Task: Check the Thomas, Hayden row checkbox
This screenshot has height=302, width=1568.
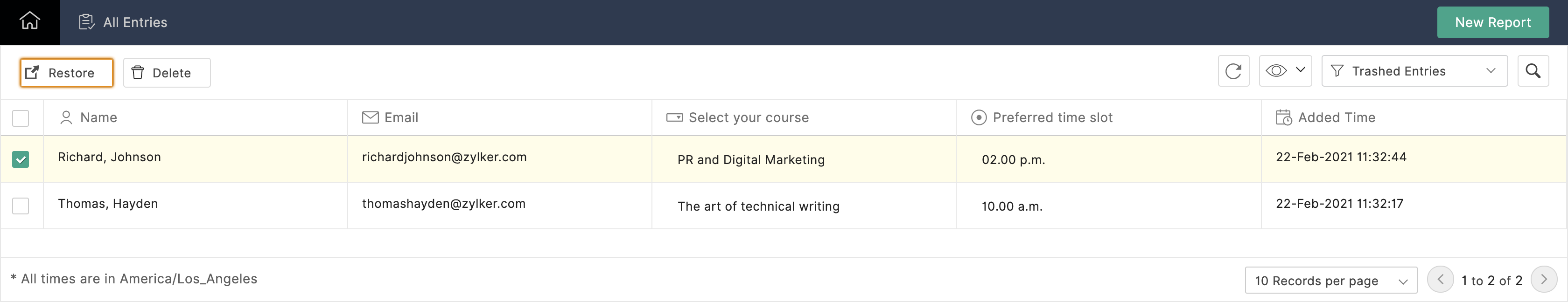Action: tap(21, 206)
